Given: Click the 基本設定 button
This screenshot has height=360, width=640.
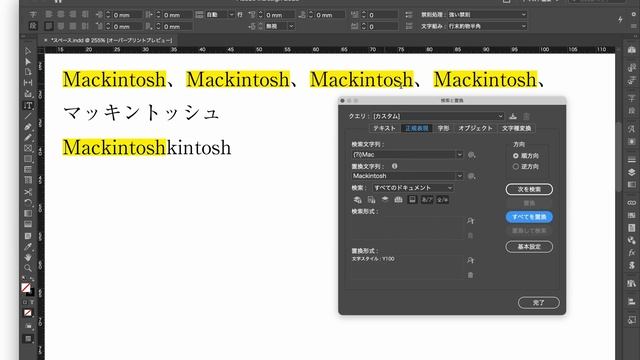Looking at the screenshot, I should click(529, 247).
